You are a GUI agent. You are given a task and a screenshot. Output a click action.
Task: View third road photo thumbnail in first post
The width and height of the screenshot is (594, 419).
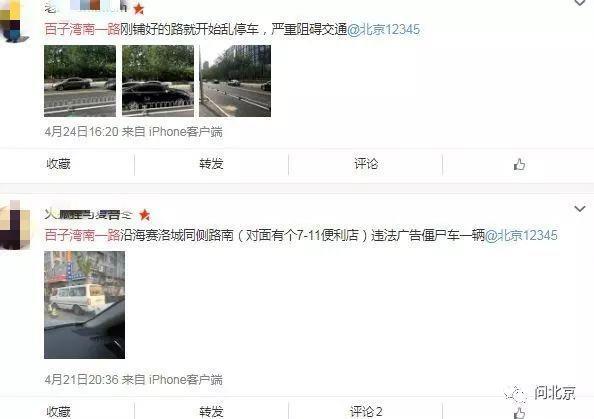pyautogui.click(x=235, y=81)
